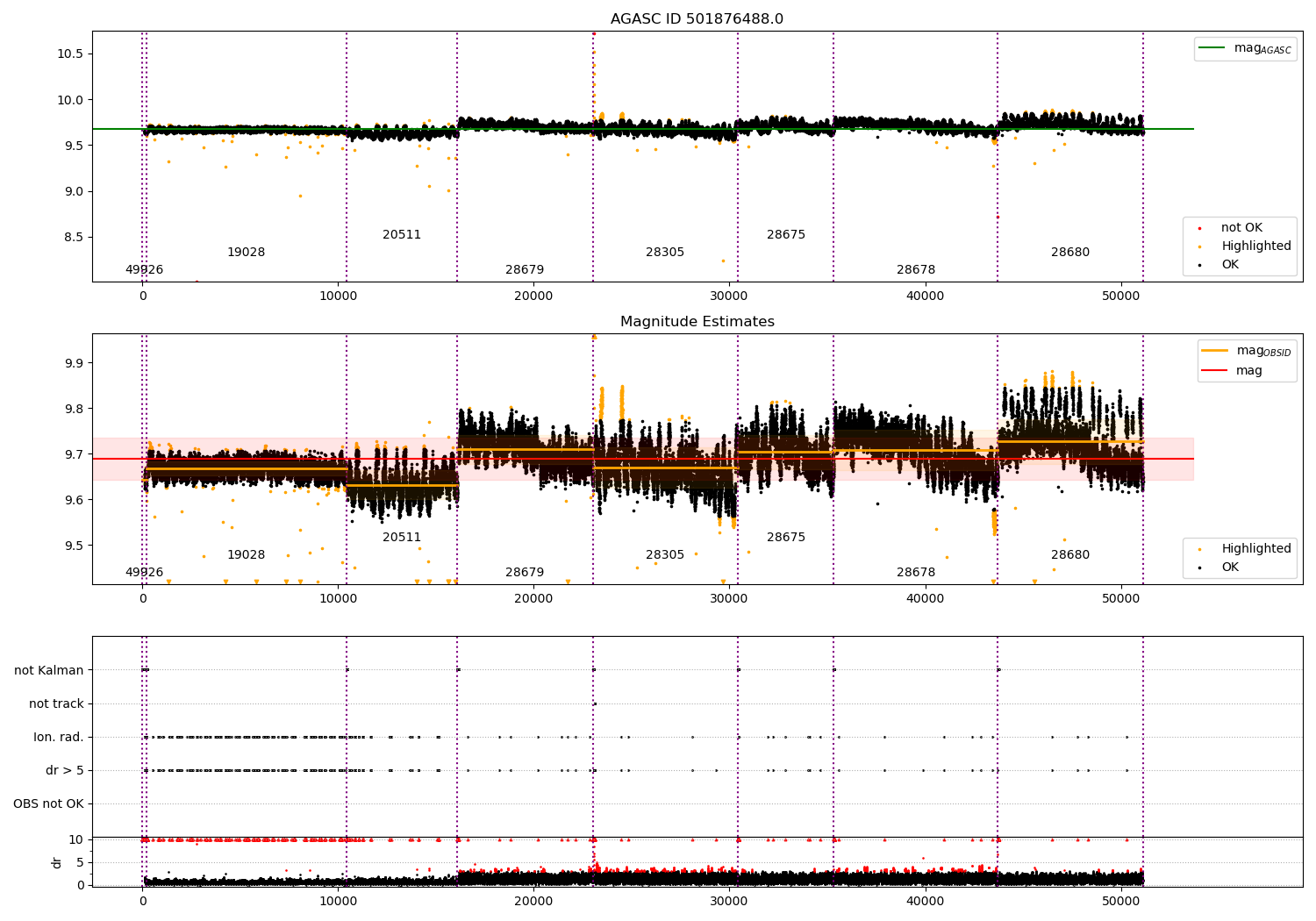Click the 'Magnitude Estimates' plot title
This screenshot has height=921, width=1316.
click(697, 322)
